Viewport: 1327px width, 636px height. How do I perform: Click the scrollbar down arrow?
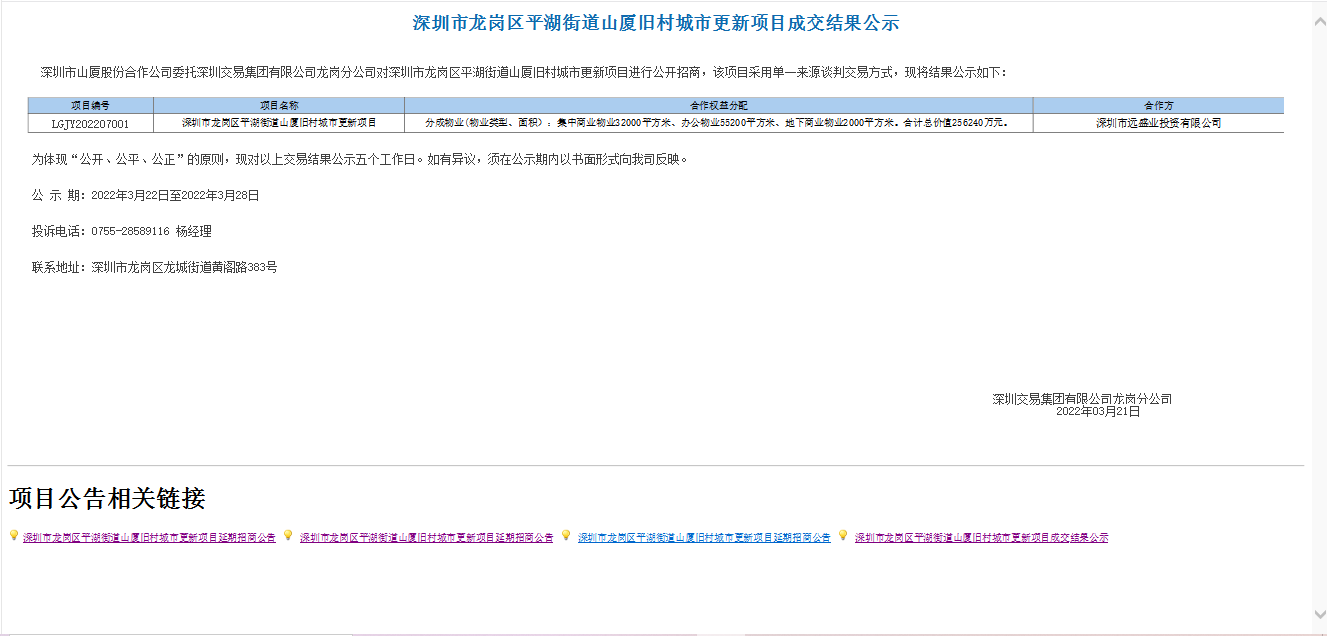1318,614
